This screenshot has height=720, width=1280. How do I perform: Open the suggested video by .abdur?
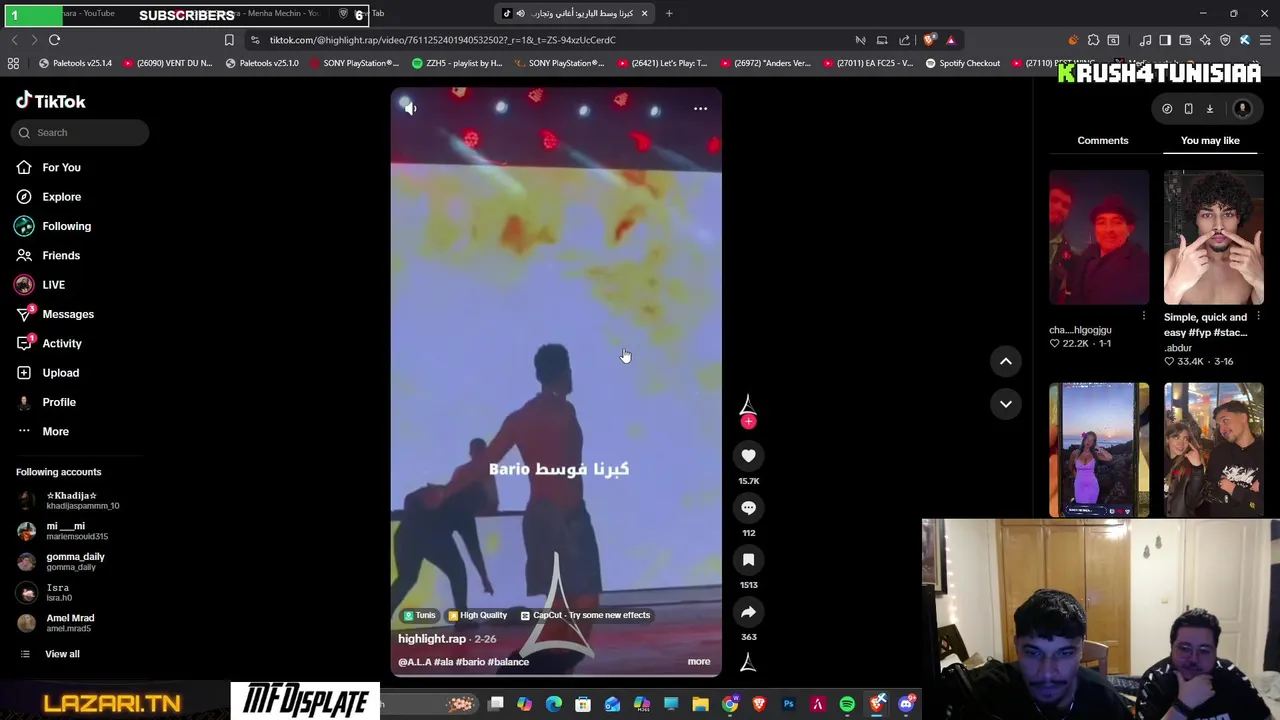(x=1213, y=237)
